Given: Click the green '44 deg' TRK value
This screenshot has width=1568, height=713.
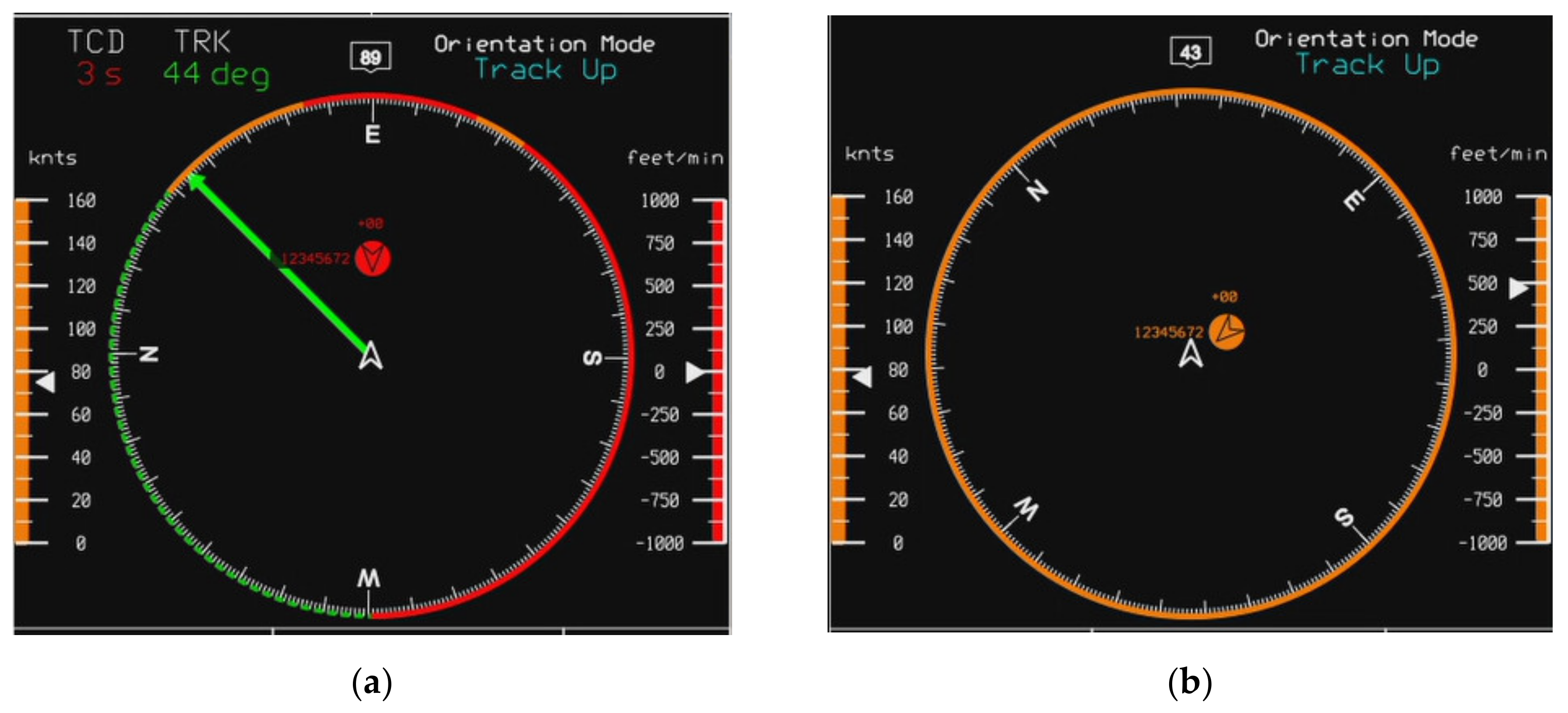Looking at the screenshot, I should coord(216,75).
